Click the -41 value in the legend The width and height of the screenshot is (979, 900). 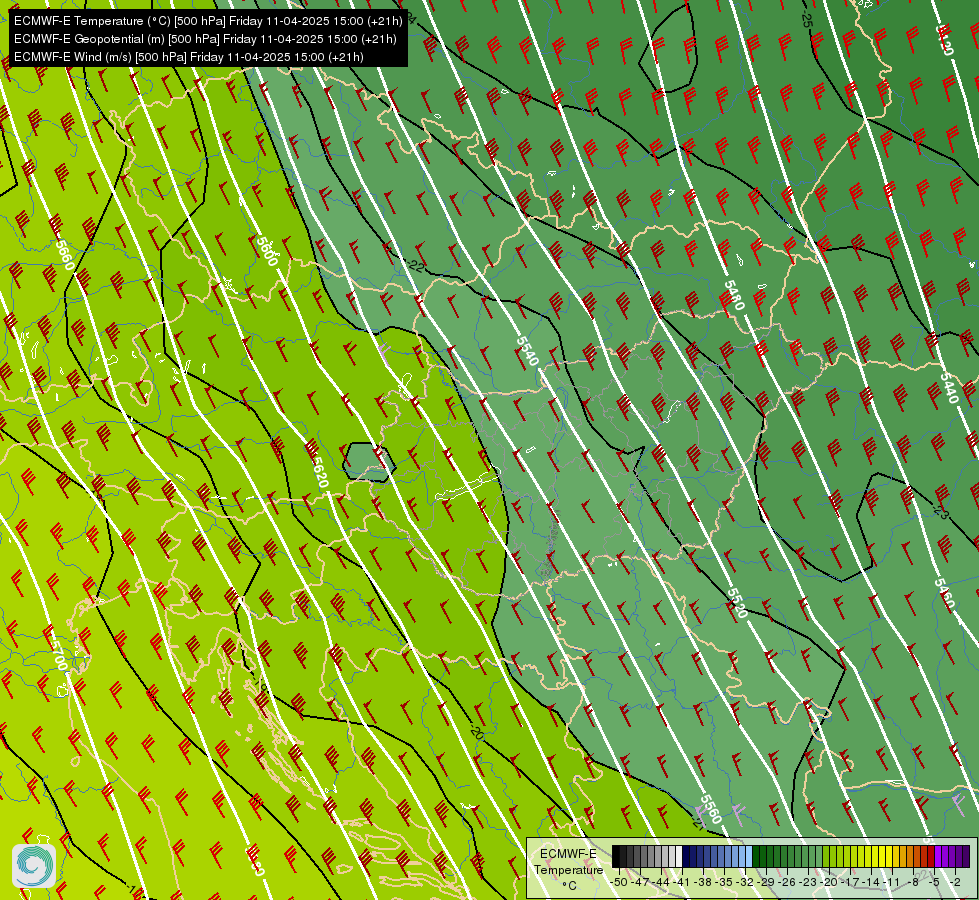[x=681, y=882]
